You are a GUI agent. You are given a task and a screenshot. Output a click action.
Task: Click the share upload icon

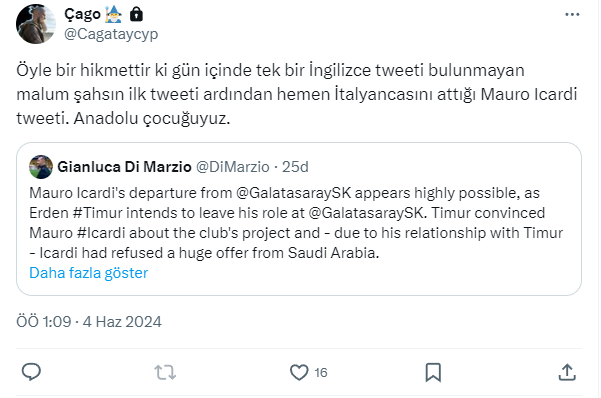[567, 372]
